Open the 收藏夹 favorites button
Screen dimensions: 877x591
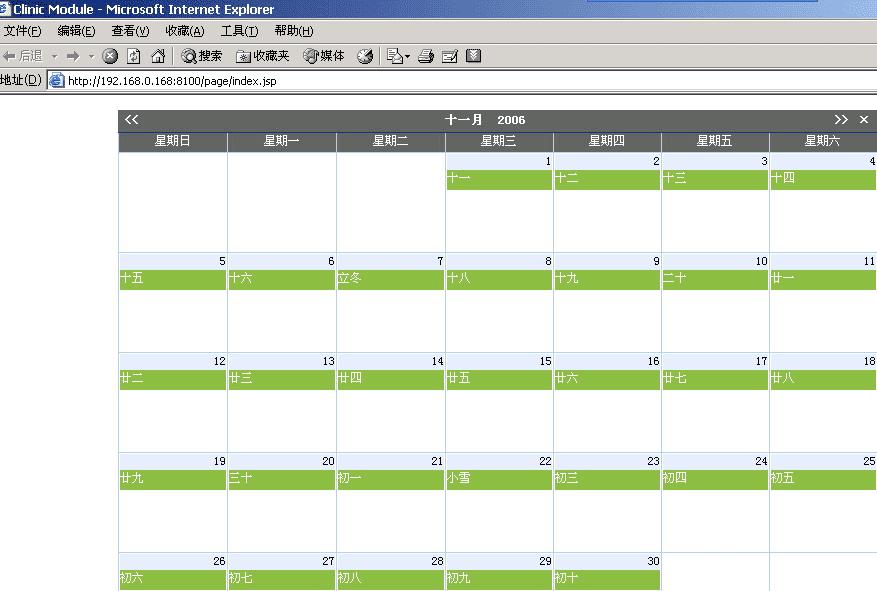262,56
